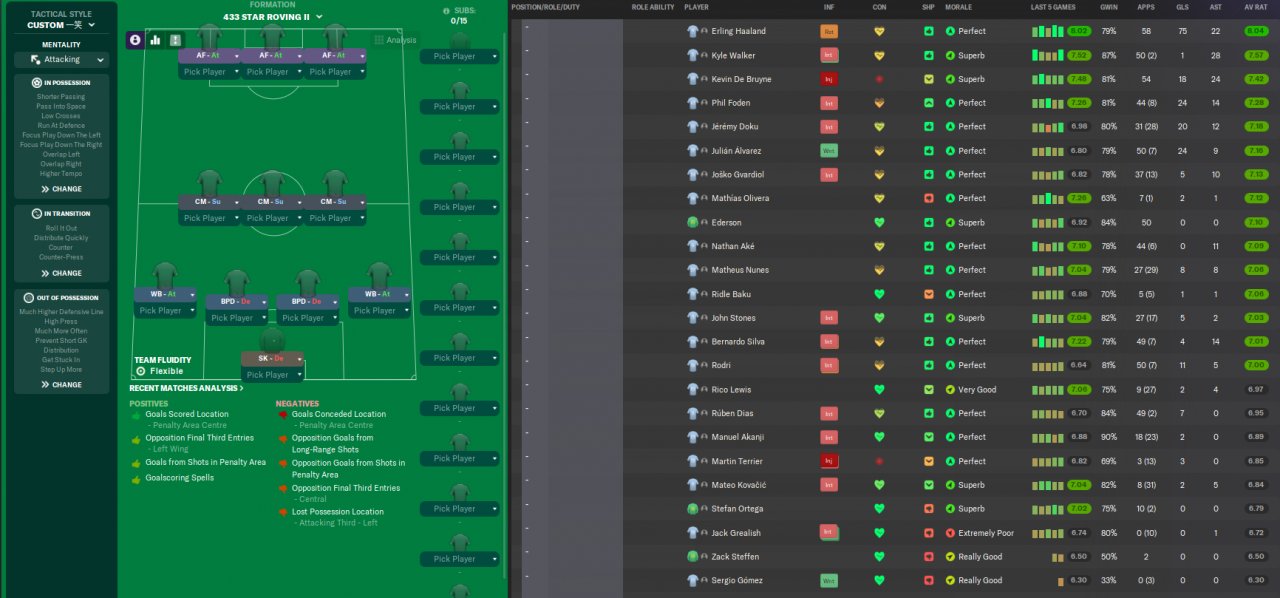Click the Analysis button on the pitch
Image resolution: width=1280 pixels, height=598 pixels.
(x=395, y=40)
